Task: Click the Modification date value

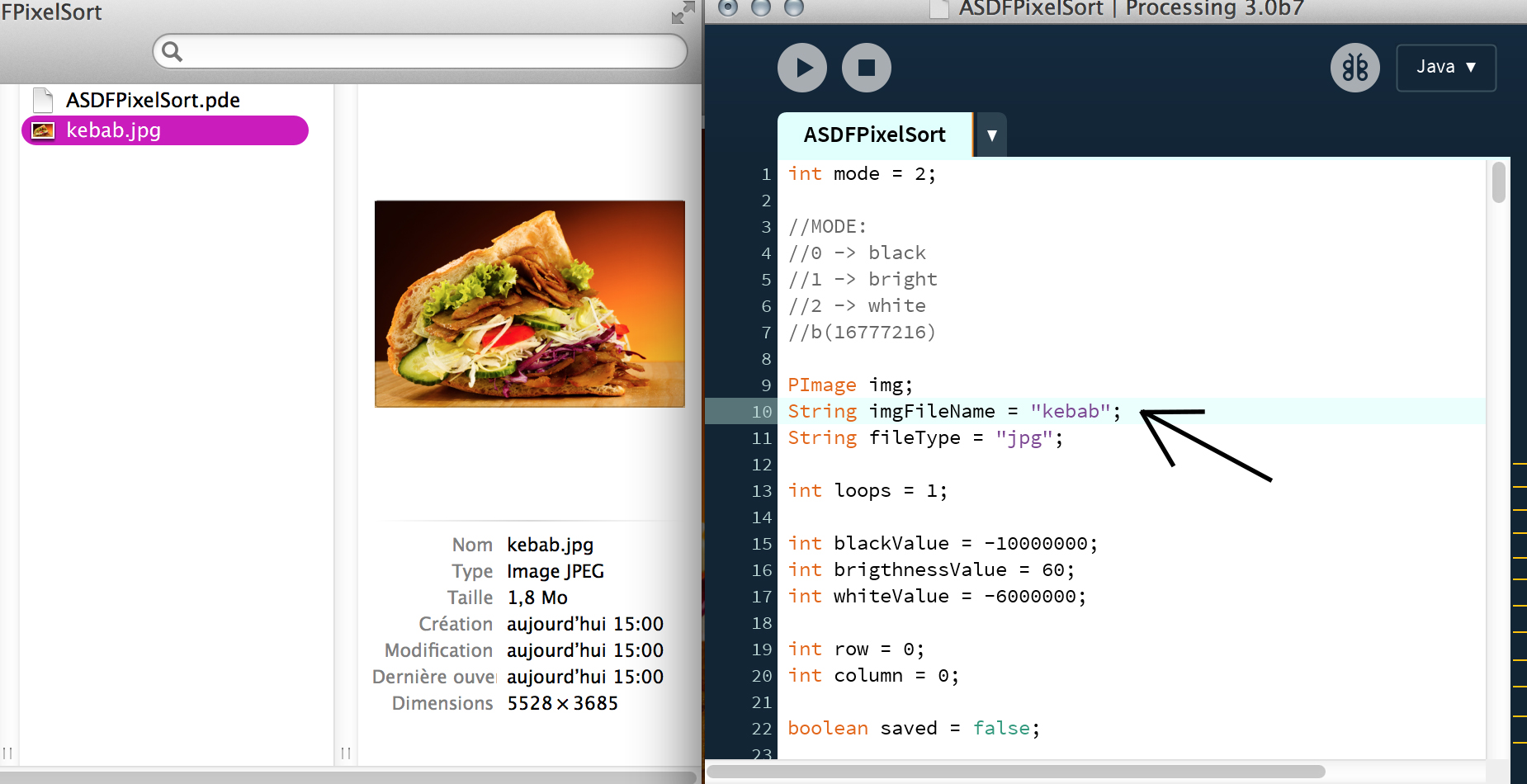Action: (585, 651)
